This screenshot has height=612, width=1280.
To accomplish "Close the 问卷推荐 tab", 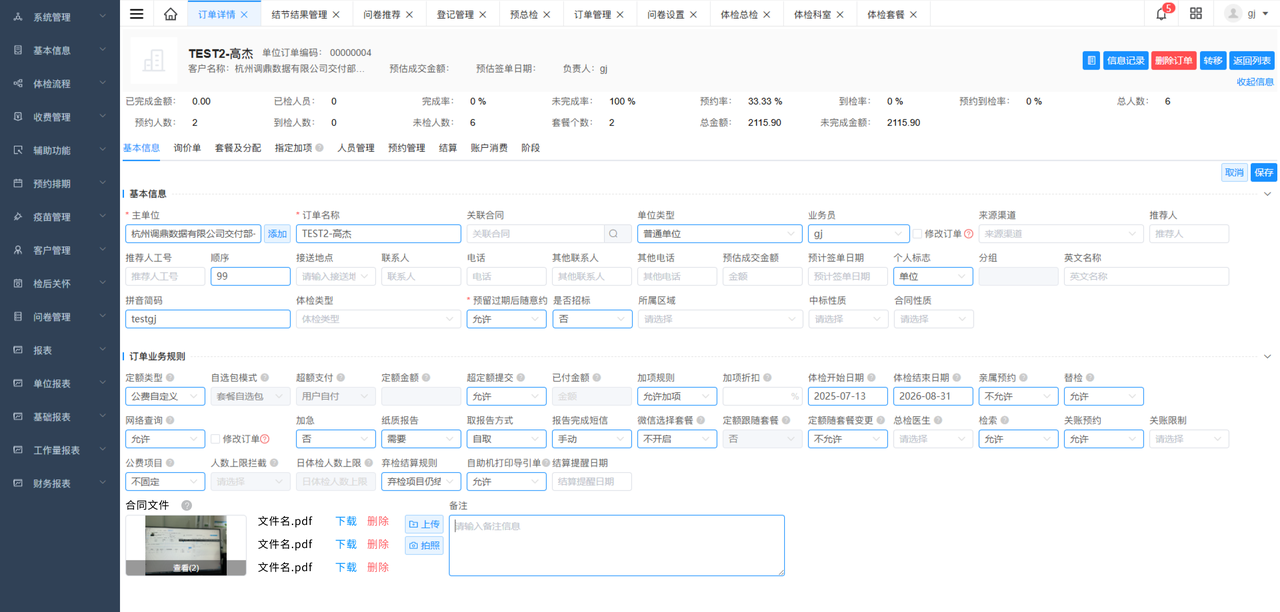I will (x=410, y=15).
